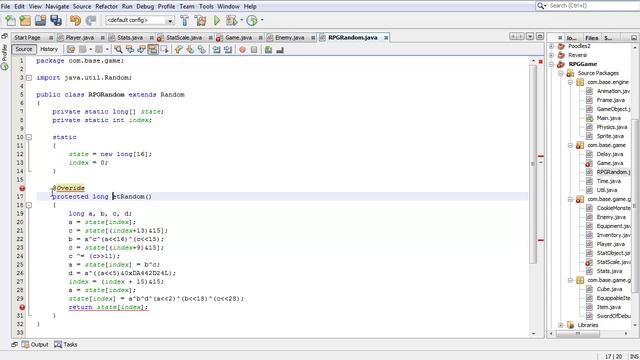Image resolution: width=640 pixels, height=360 pixels.
Task: Close the RPGRandom.java tab
Action: (x=386, y=38)
